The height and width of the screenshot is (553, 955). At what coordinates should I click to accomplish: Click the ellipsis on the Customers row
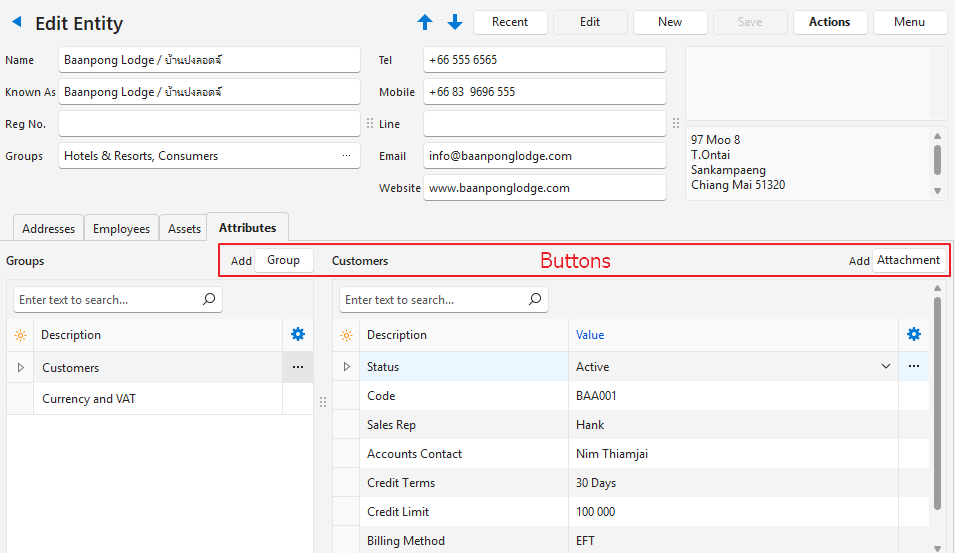pyautogui.click(x=297, y=367)
